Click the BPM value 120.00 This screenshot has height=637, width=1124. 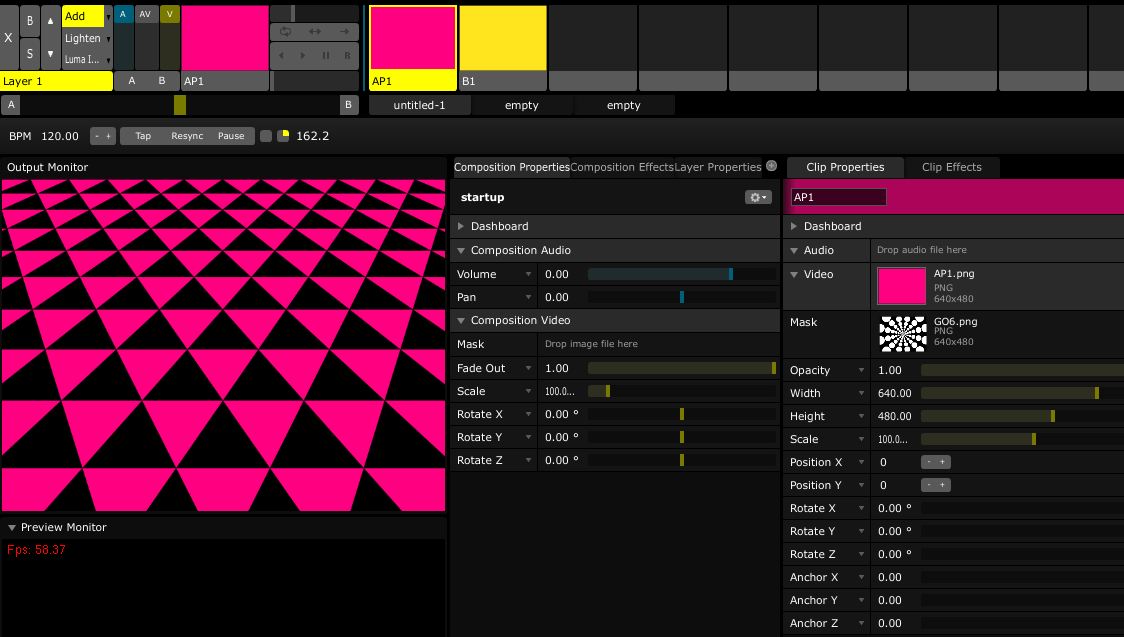click(x=60, y=136)
